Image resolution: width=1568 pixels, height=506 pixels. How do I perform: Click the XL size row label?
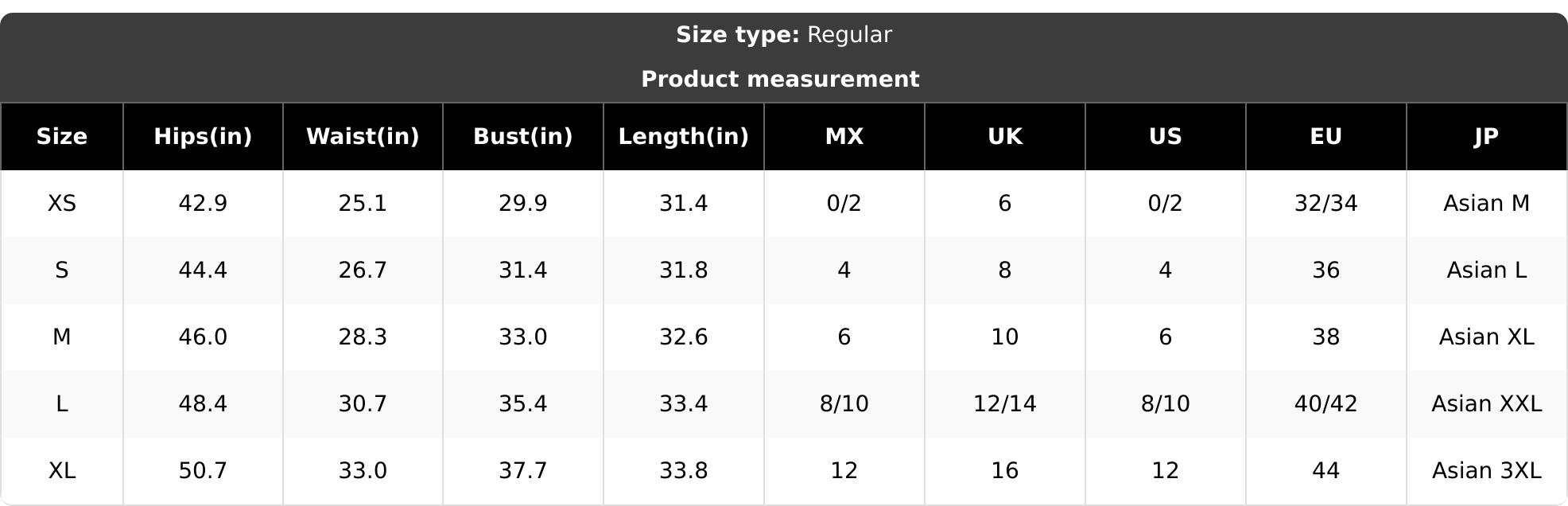(61, 471)
